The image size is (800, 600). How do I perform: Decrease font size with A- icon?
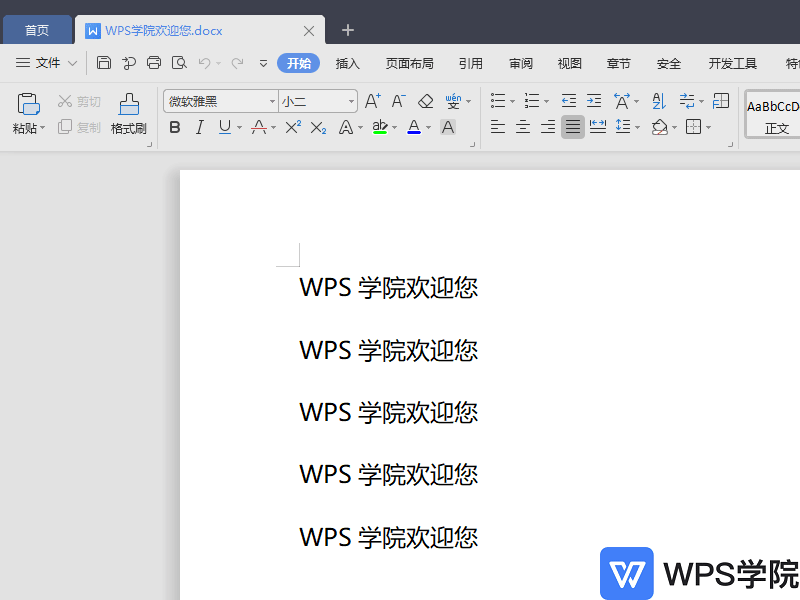click(x=398, y=101)
